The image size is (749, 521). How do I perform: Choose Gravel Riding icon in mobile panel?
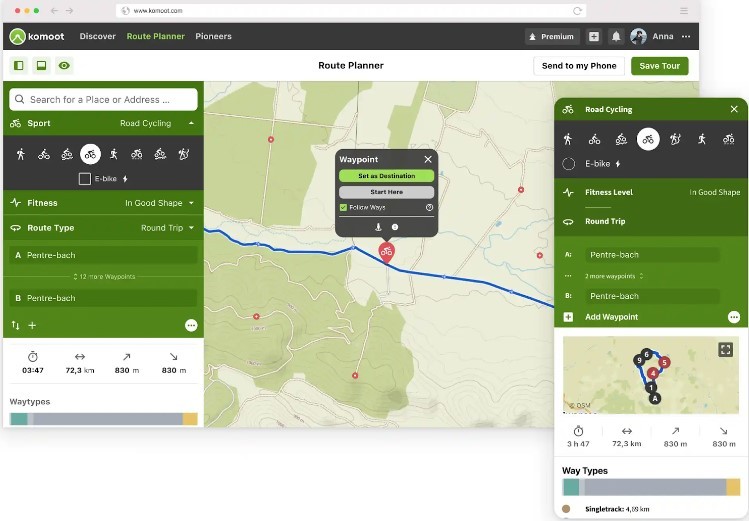(728, 139)
